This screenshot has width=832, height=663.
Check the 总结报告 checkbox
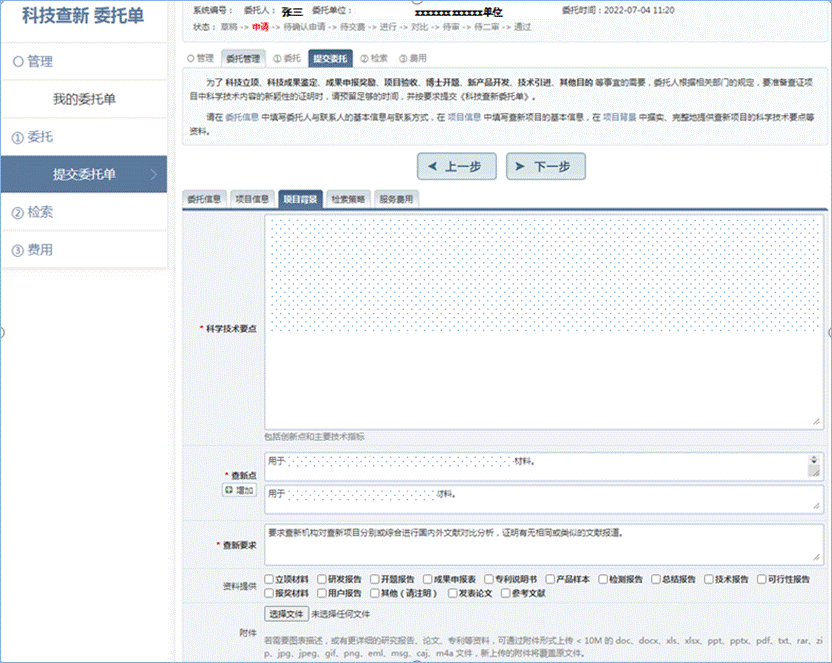656,579
